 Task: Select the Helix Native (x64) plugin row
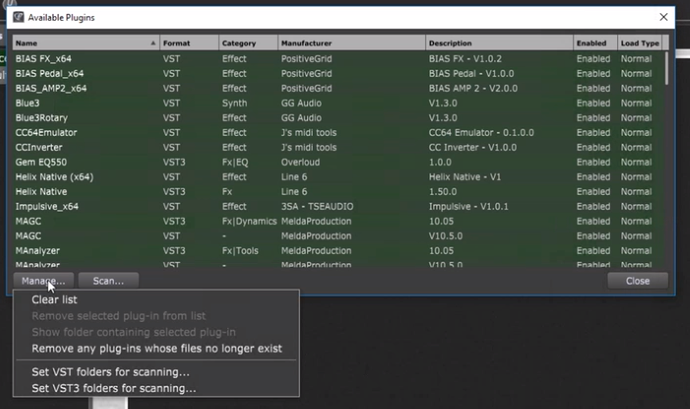[338, 177]
